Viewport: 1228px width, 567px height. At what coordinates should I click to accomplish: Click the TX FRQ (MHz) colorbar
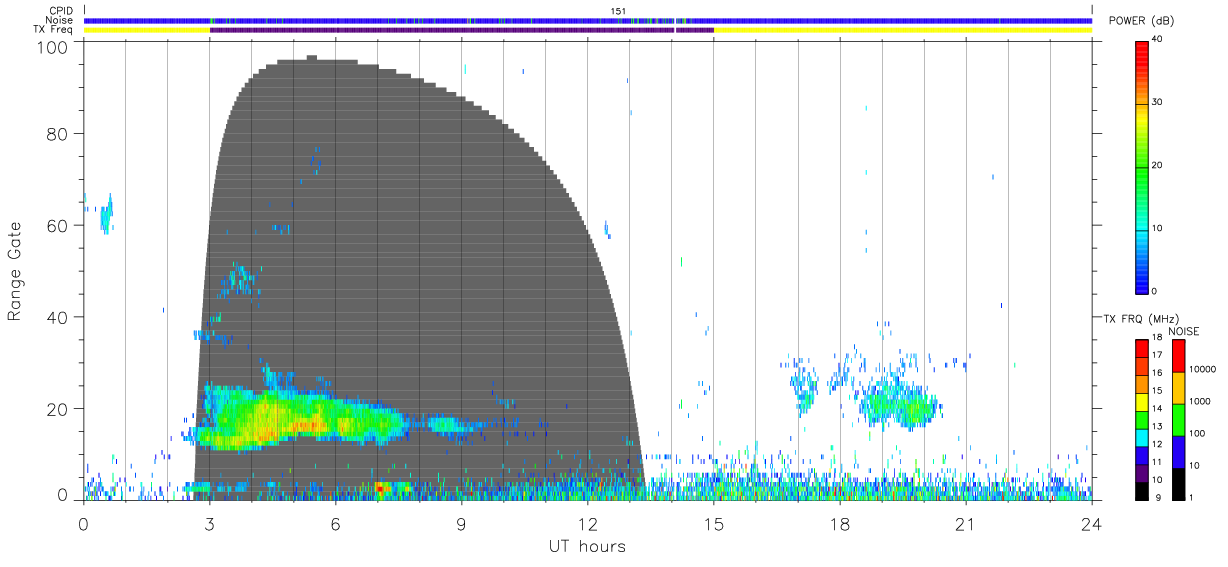[1142, 418]
